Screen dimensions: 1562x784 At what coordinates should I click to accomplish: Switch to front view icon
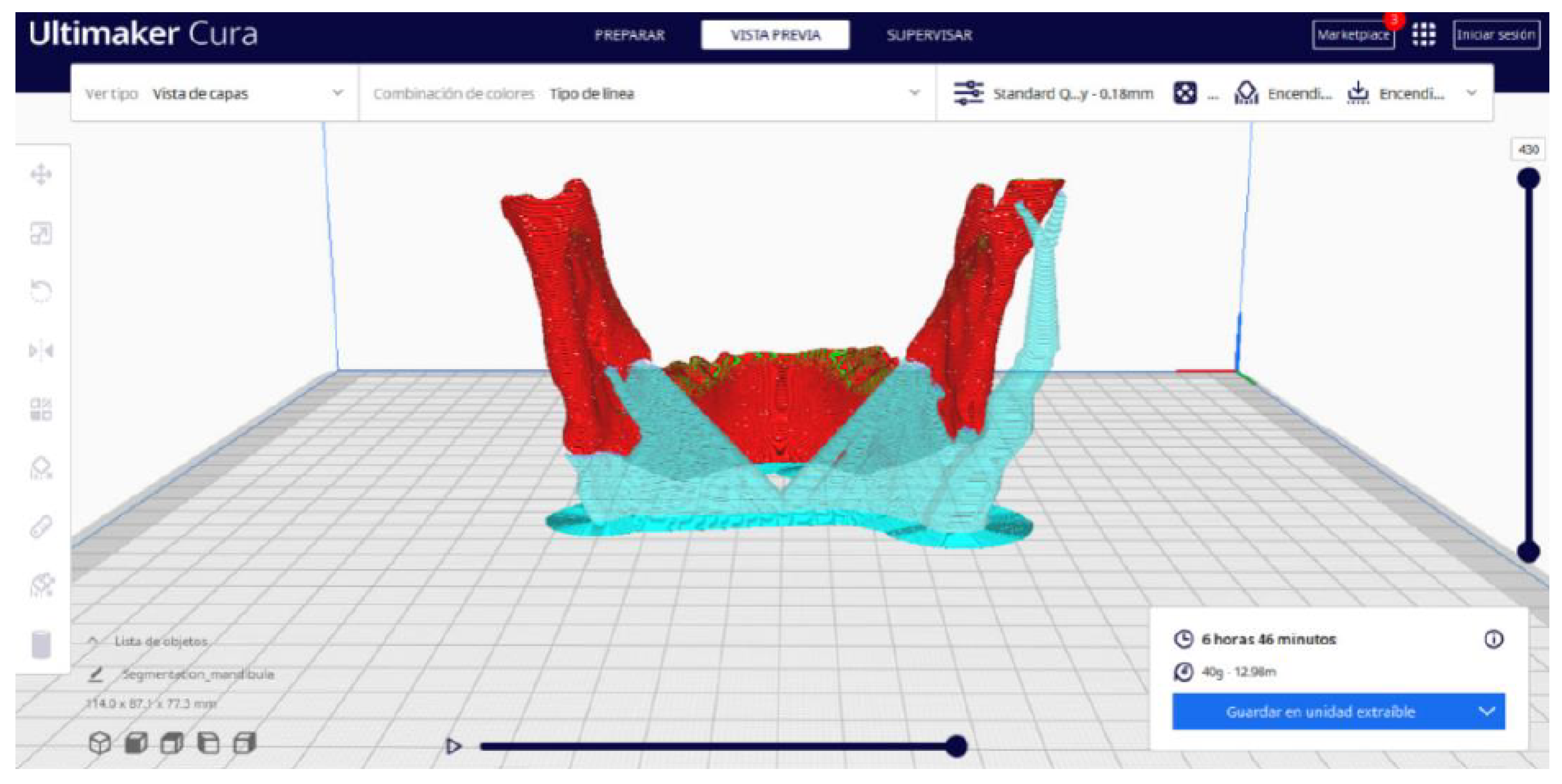point(136,743)
